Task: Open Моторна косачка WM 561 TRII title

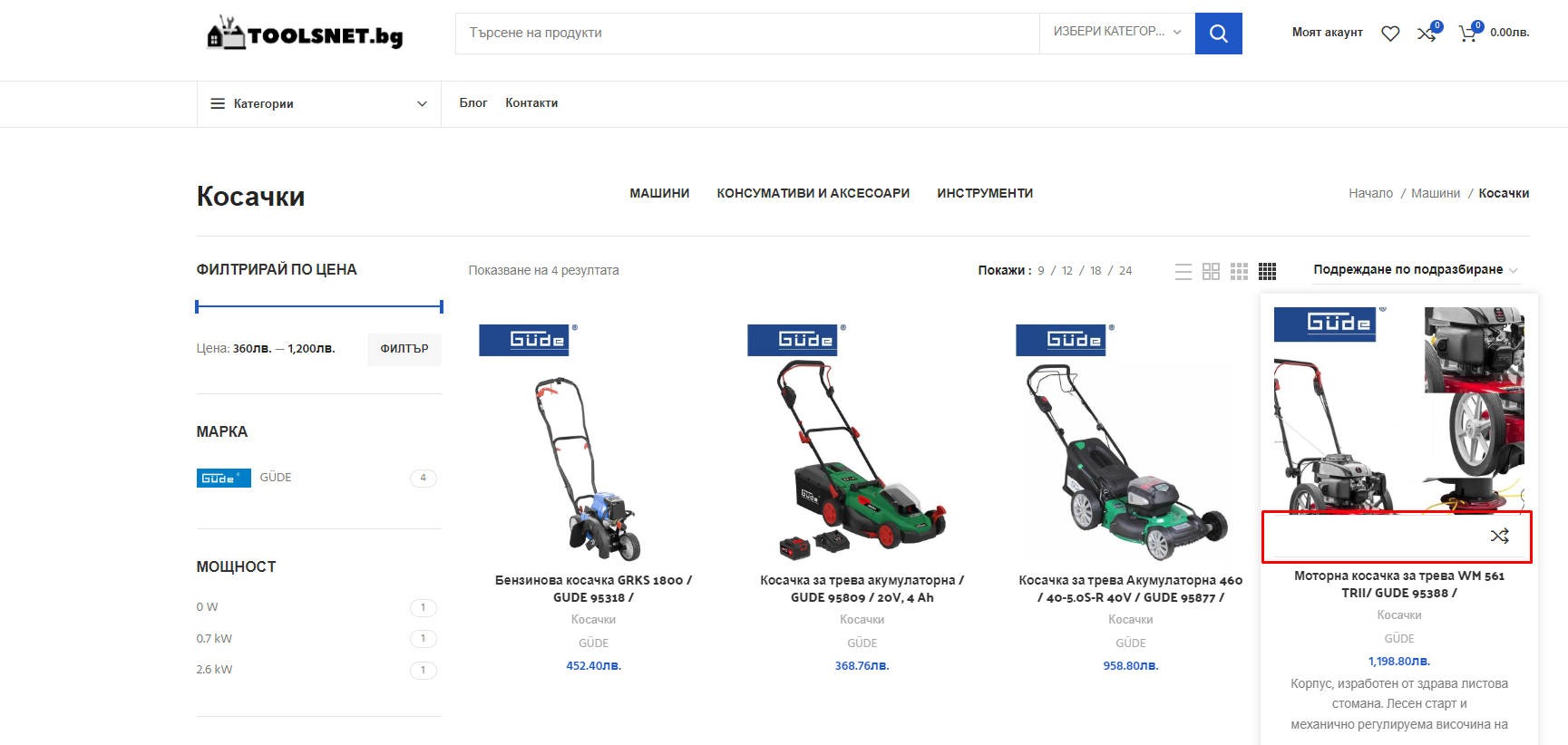Action: pyautogui.click(x=1399, y=585)
